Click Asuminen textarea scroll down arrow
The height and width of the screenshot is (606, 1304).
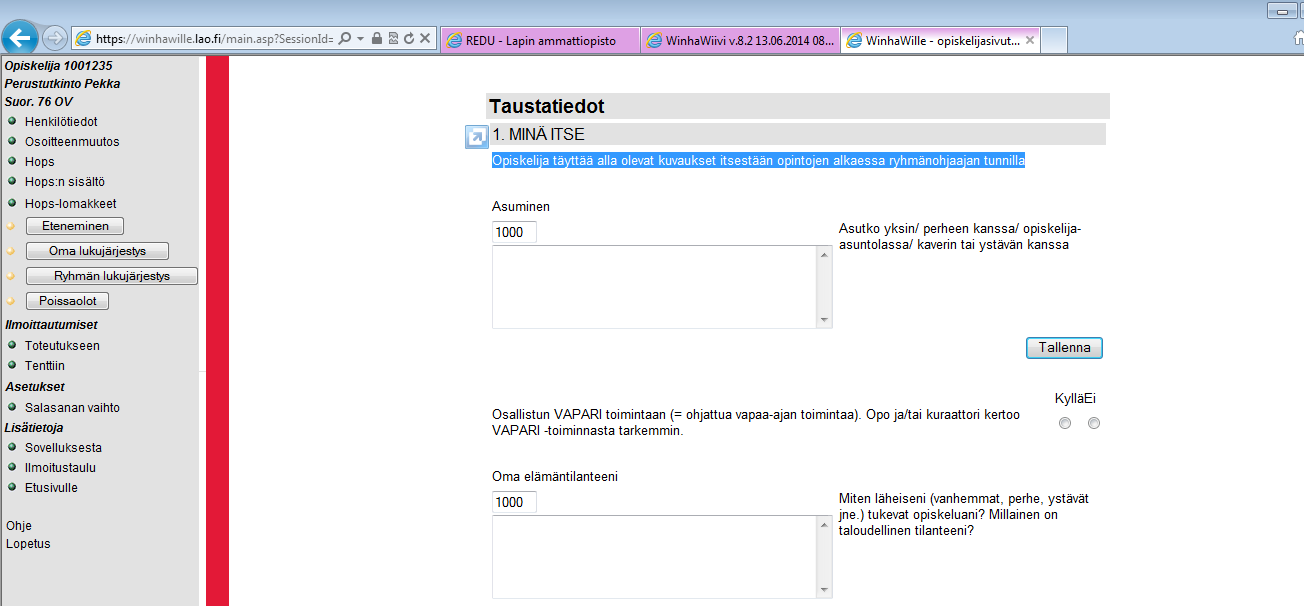[x=825, y=320]
